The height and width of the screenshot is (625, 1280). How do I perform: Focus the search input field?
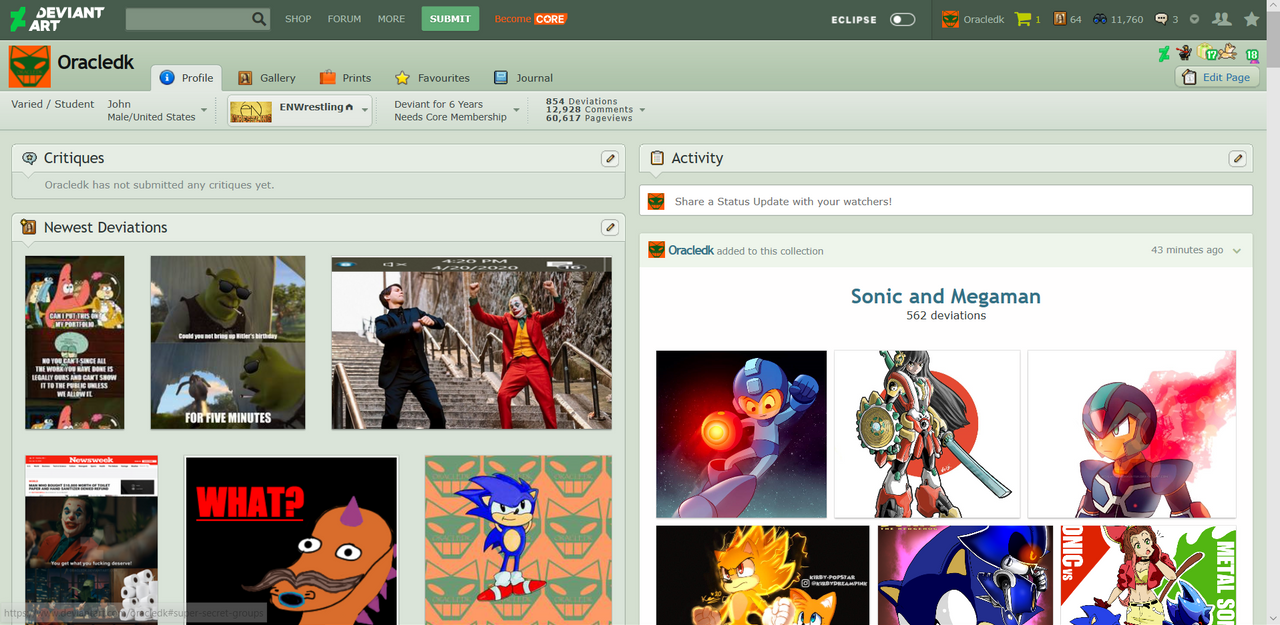pos(188,19)
